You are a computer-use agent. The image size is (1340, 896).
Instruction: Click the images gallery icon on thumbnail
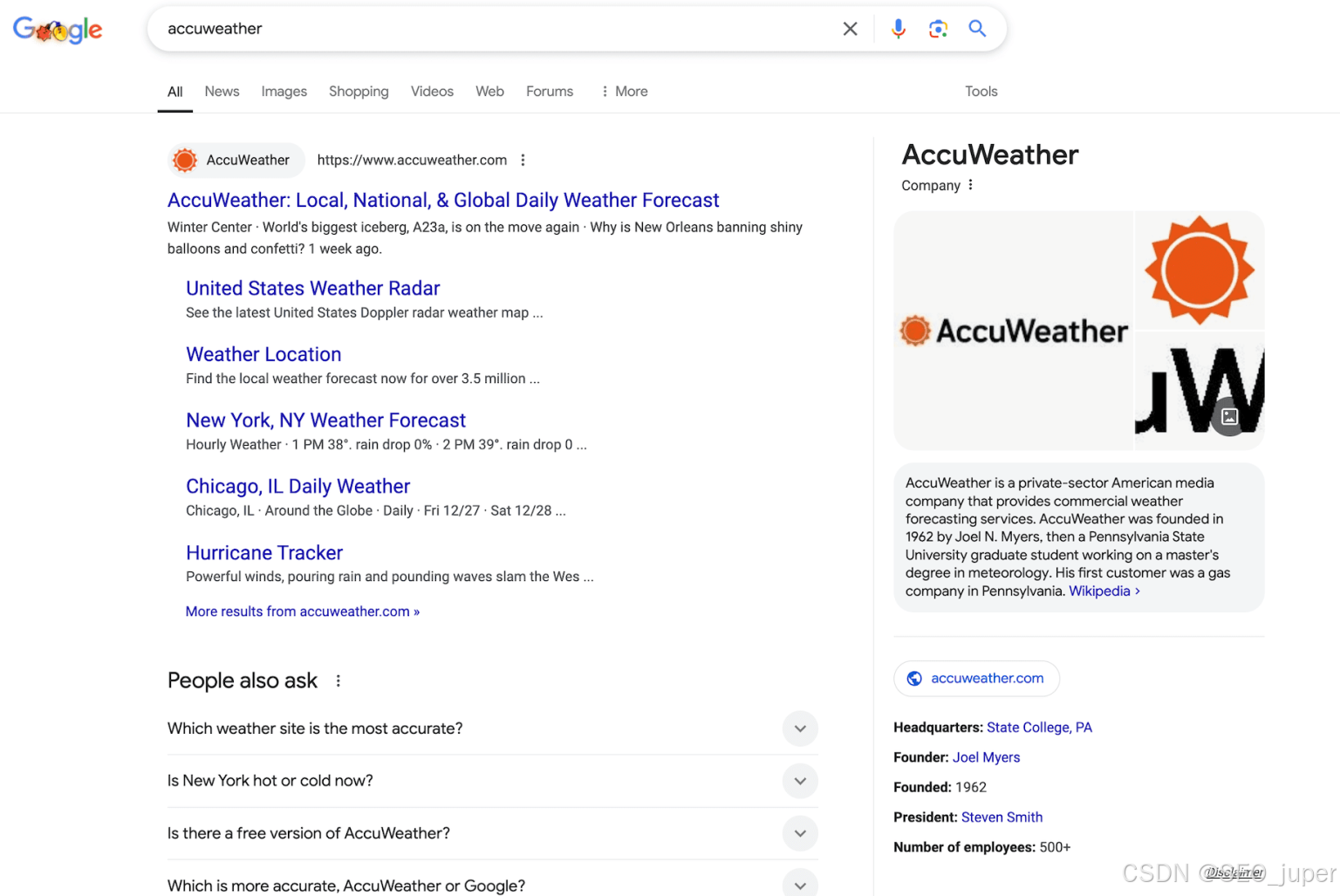pos(1229,417)
